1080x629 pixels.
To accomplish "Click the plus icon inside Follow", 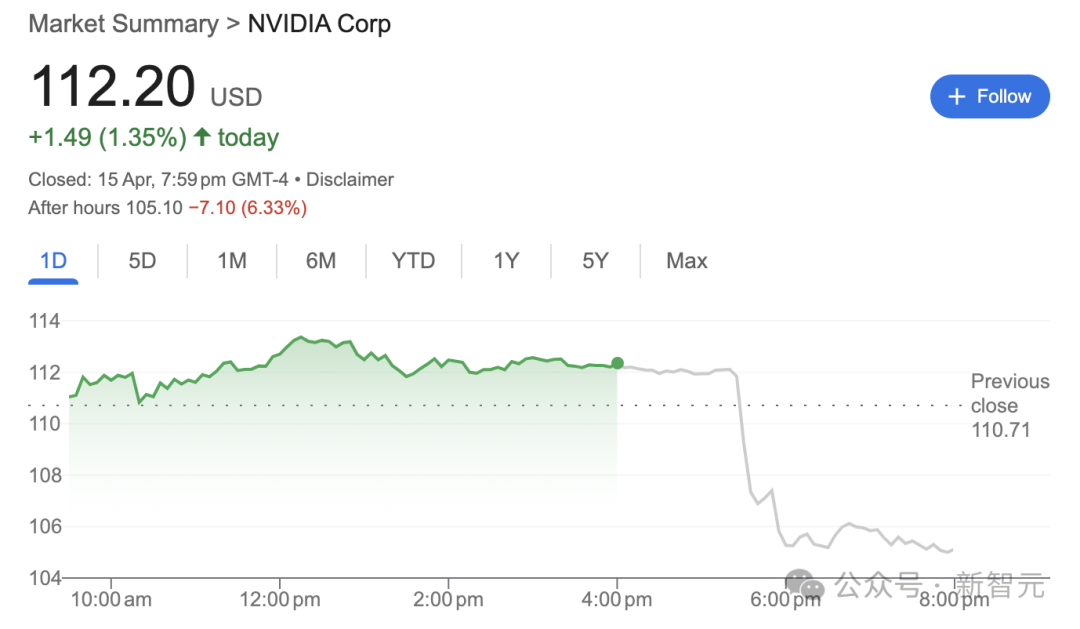I will (957, 97).
